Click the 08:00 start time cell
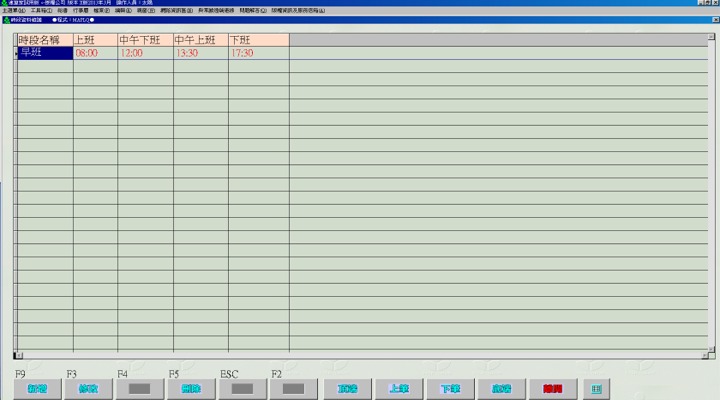Image resolution: width=720 pixels, height=400 pixels. pos(95,53)
